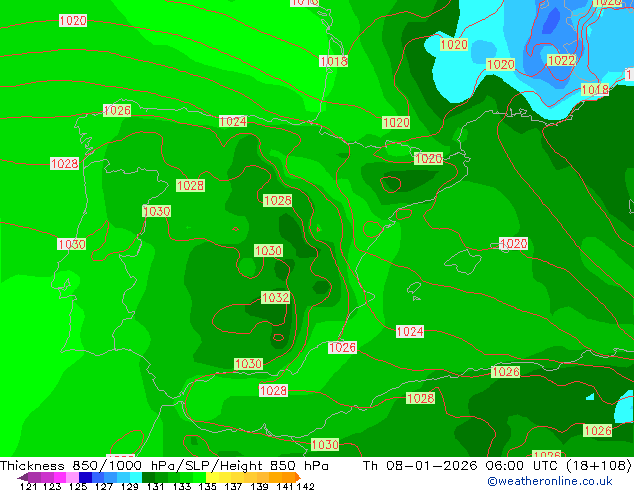Image resolution: width=634 pixels, height=490 pixels.
Task: Click the legend value 133
Action: point(182,486)
